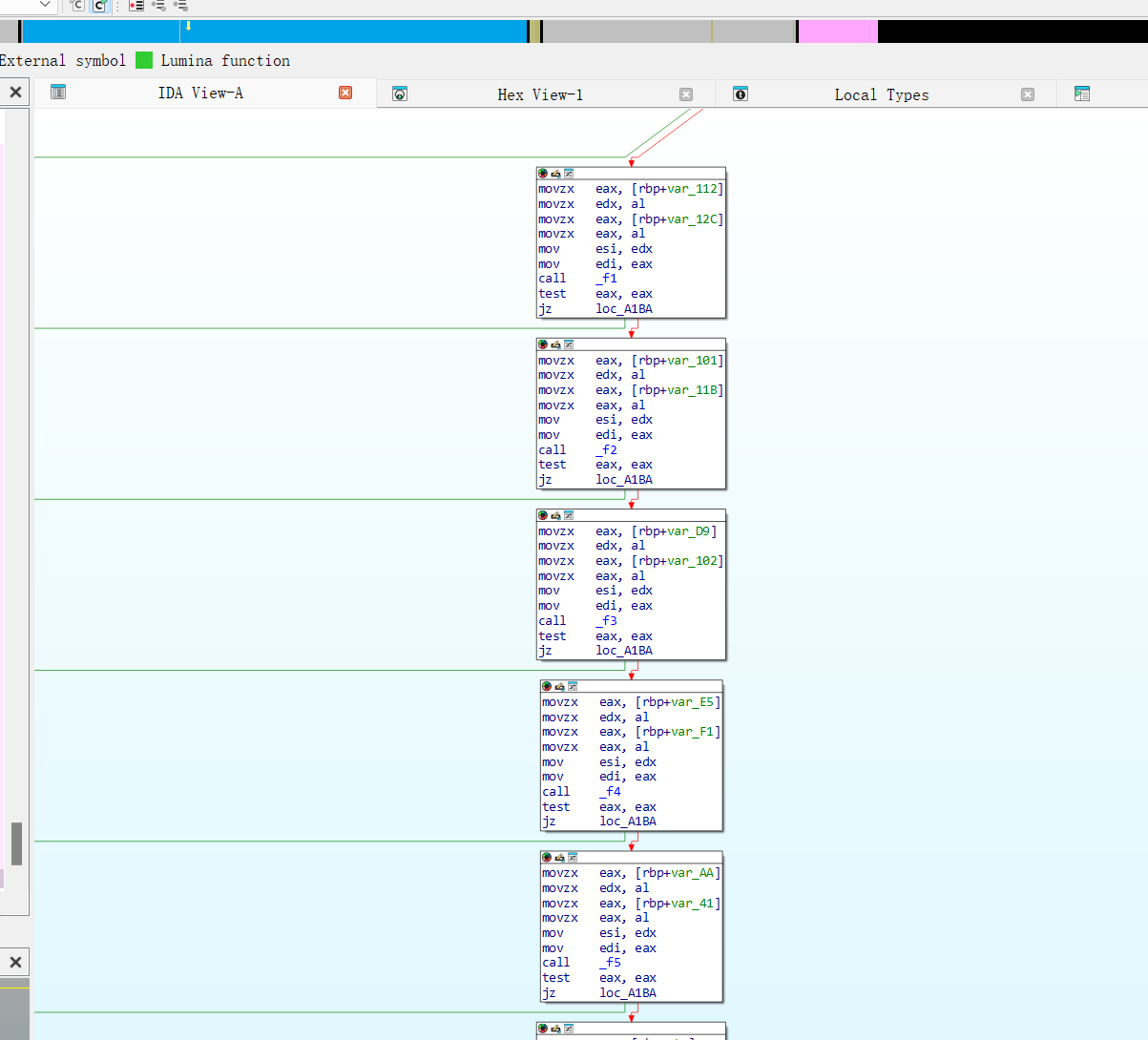The height and width of the screenshot is (1040, 1148).
Task: Click the group nodes icon on the _f3 block
Action: (x=569, y=515)
